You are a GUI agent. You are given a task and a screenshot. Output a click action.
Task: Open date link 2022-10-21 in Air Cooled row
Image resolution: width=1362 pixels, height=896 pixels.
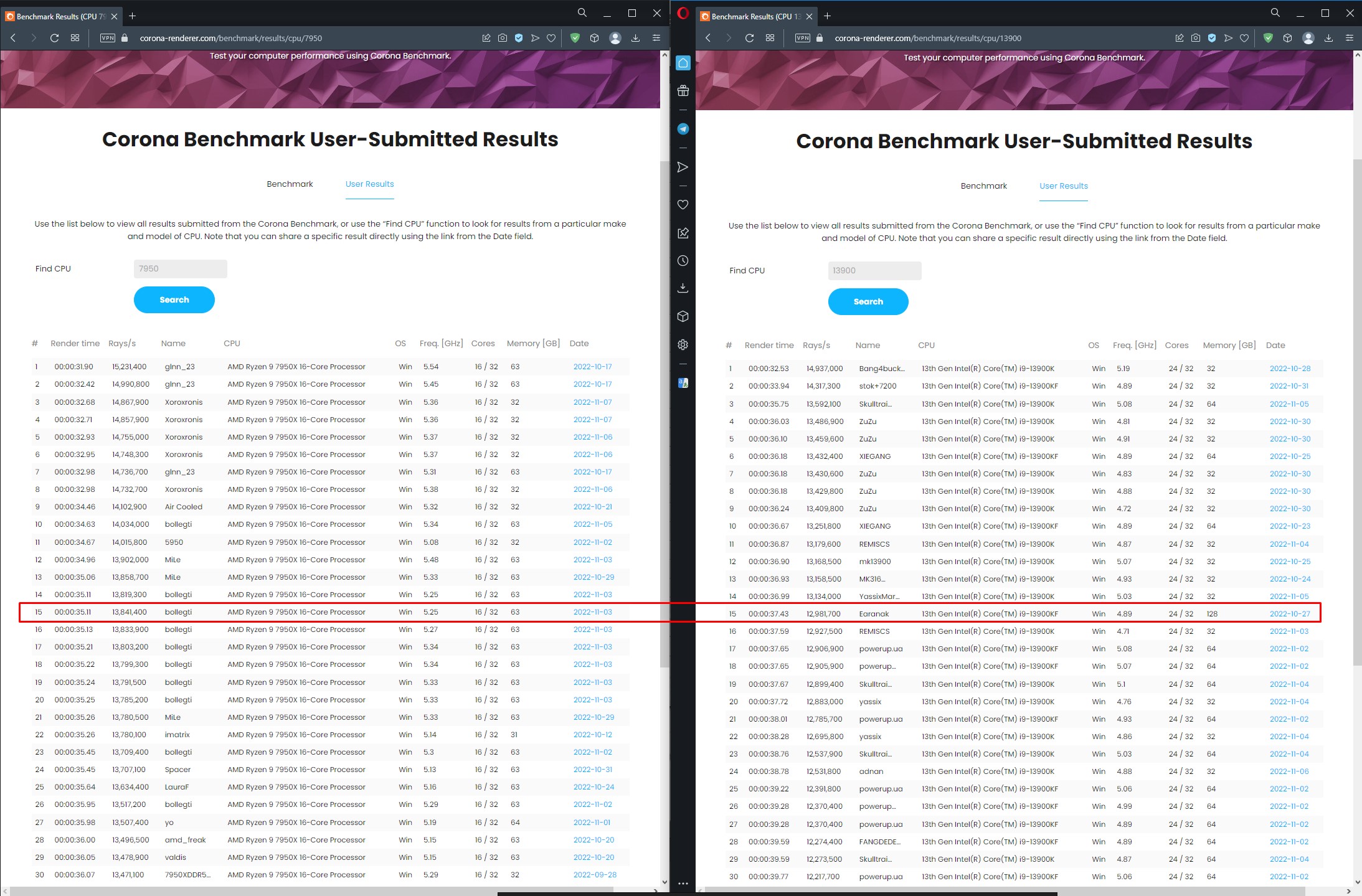click(592, 507)
